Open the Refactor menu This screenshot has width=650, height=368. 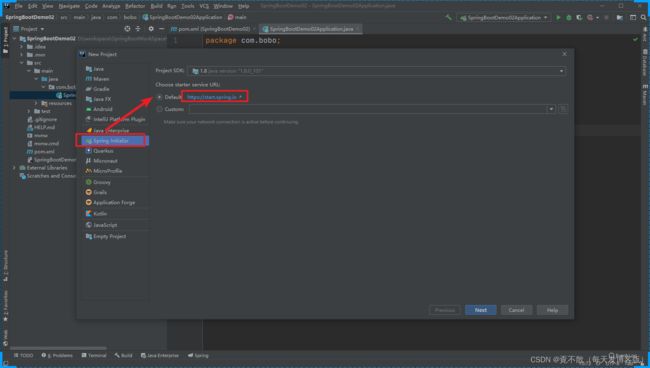pyautogui.click(x=135, y=6)
